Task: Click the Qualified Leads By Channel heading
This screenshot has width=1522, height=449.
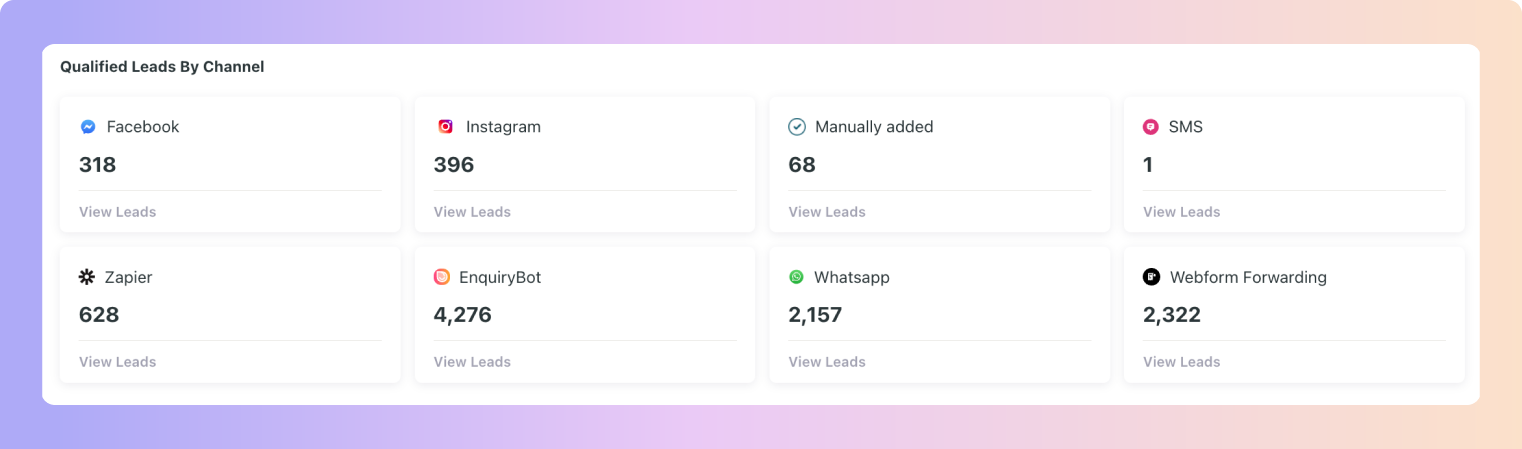Action: (162, 67)
